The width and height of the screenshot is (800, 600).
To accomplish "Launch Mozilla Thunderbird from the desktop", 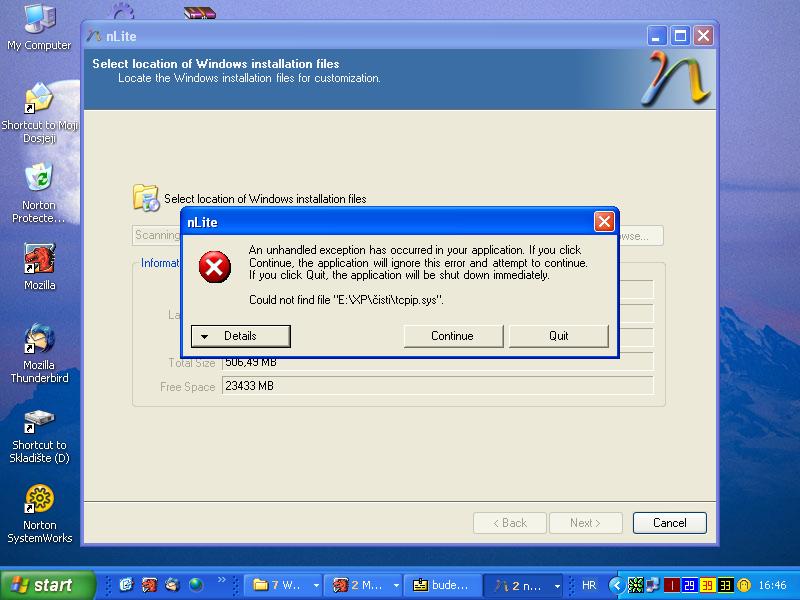I will pos(39,353).
